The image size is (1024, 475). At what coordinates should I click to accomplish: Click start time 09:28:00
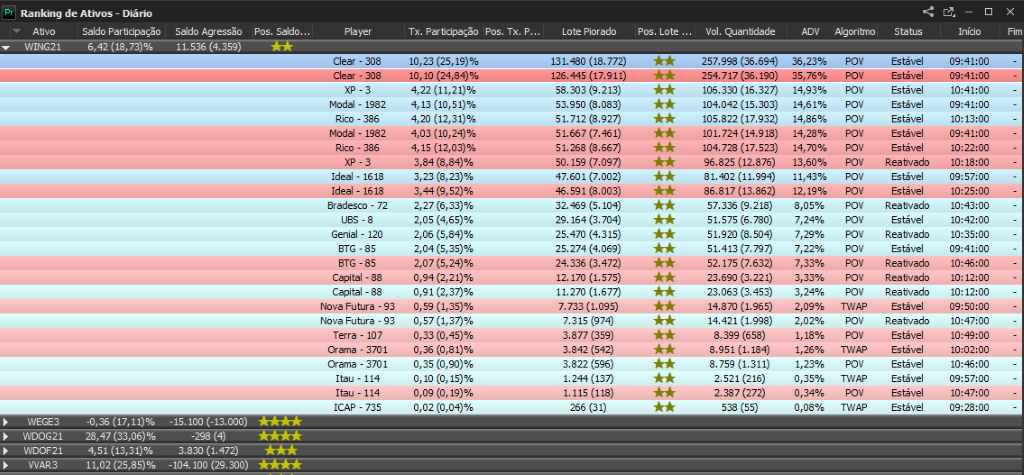click(969, 407)
